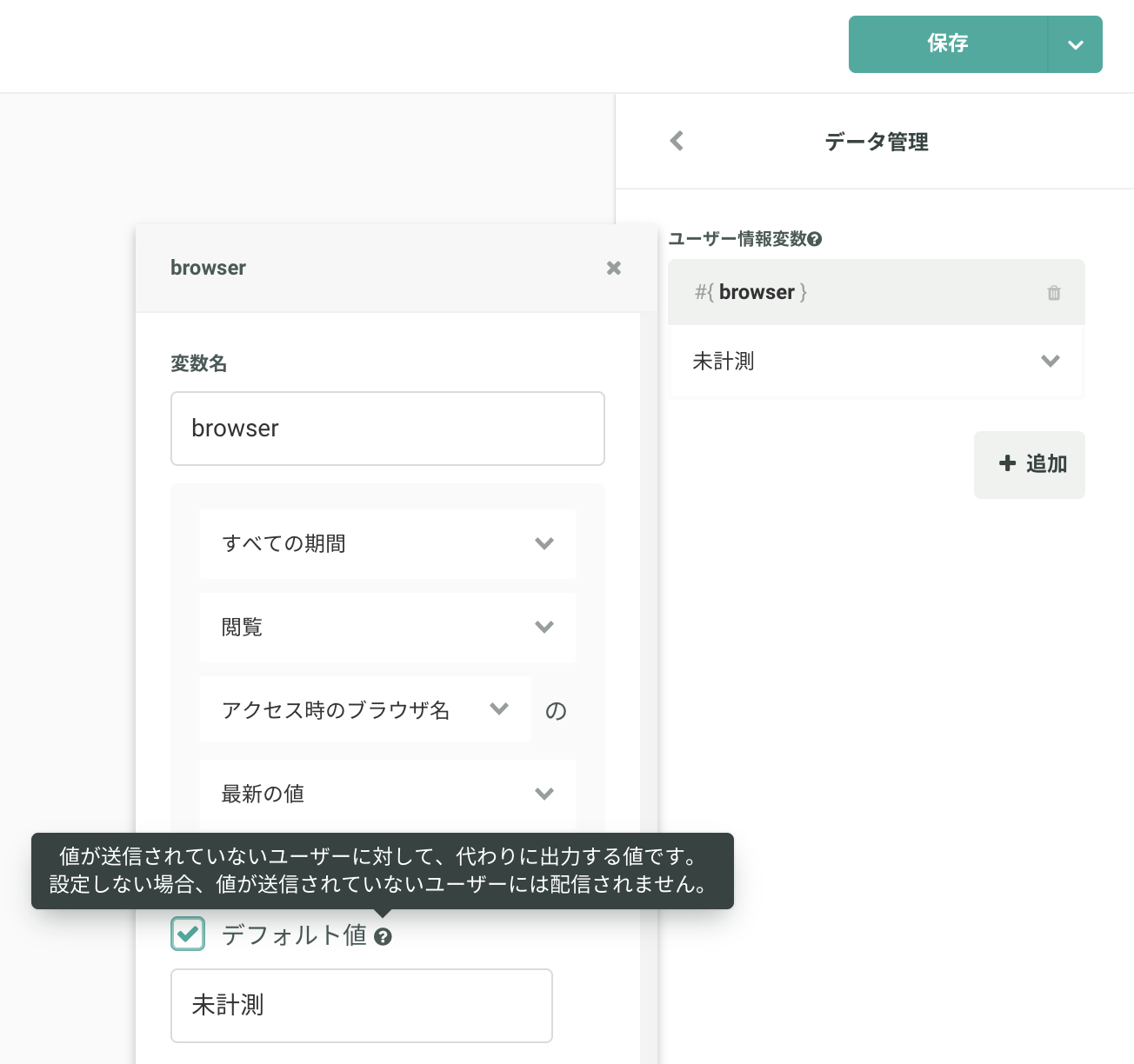Focus the 変数名 input field
Viewport: 1134px width, 1064px height.
coord(388,429)
